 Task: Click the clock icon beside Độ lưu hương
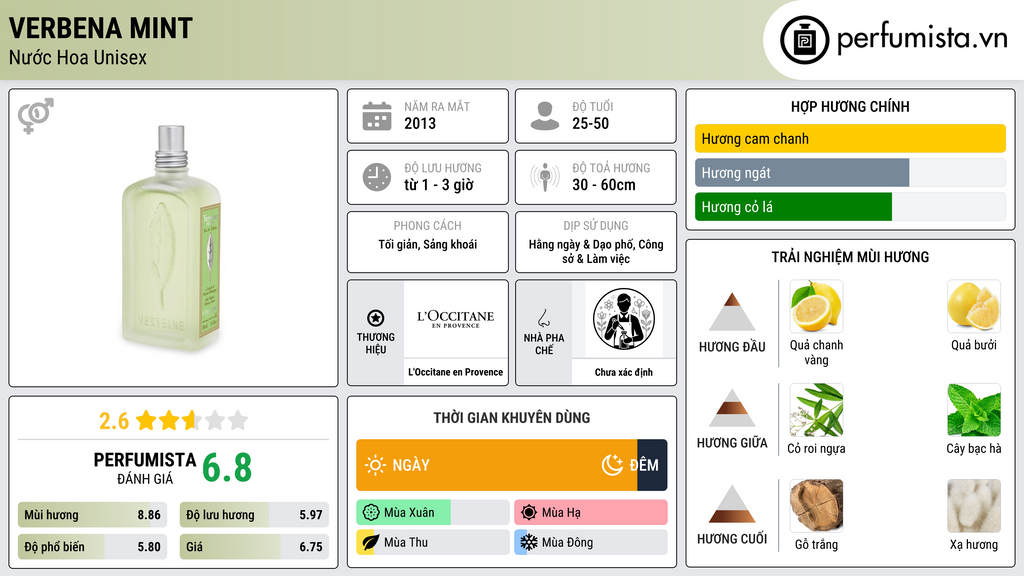point(377,177)
